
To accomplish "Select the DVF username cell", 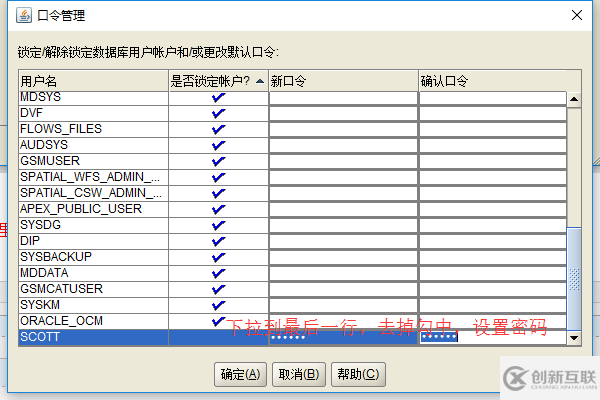I will point(93,113).
